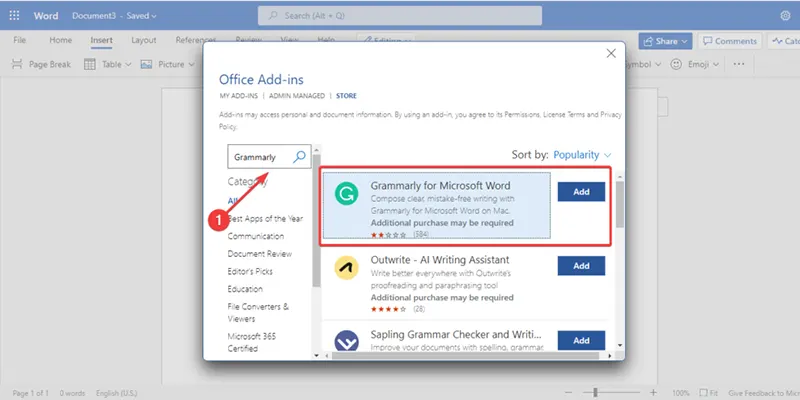This screenshot has height=400, width=800.
Task: Select the Education category
Action: (245, 289)
